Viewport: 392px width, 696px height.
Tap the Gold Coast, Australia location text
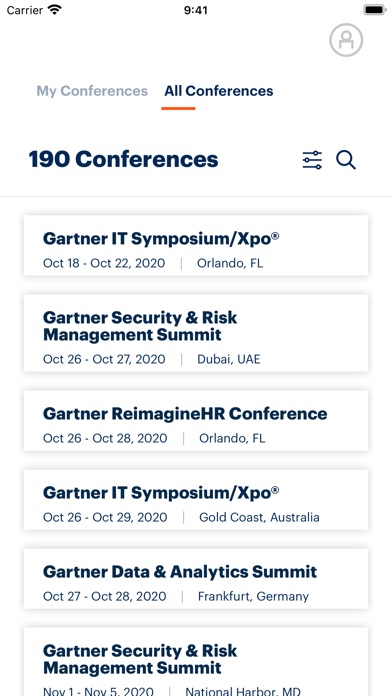pyautogui.click(x=259, y=517)
